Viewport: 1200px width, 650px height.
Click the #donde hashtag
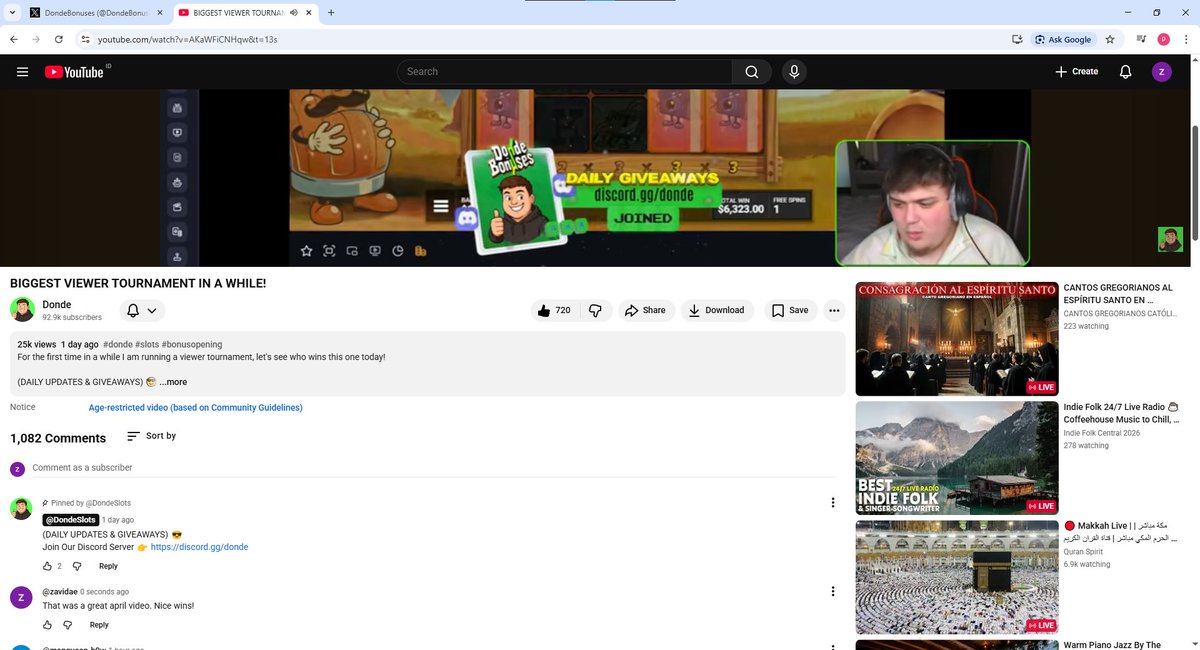[x=118, y=344]
